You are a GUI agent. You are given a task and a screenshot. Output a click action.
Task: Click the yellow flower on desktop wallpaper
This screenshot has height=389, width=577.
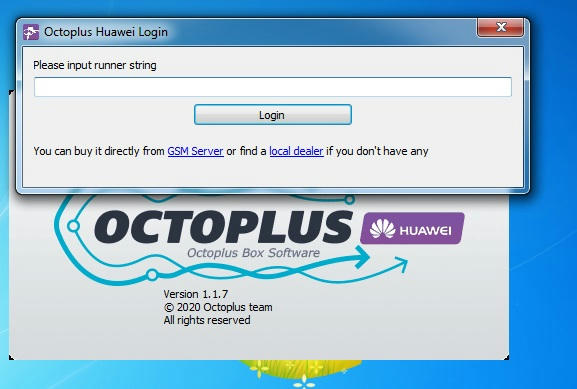pos(300,374)
